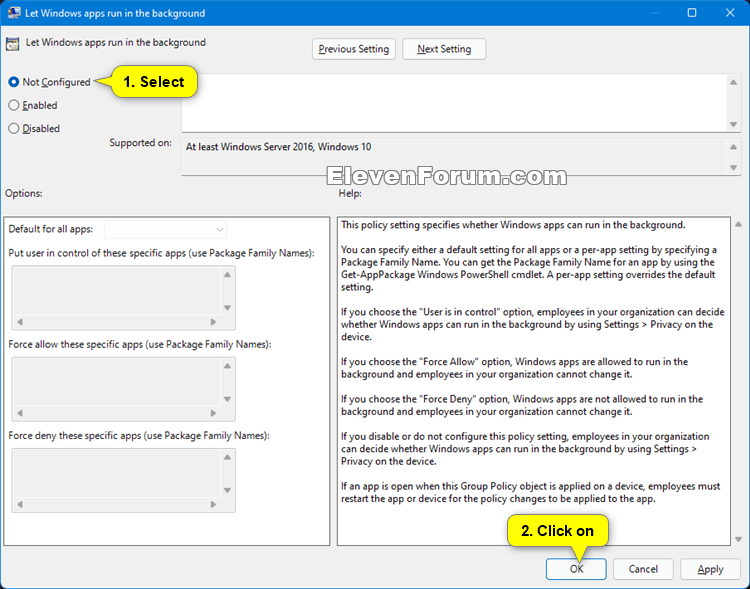Click 'Put user in control' label text
750x589 pixels.
(161, 253)
